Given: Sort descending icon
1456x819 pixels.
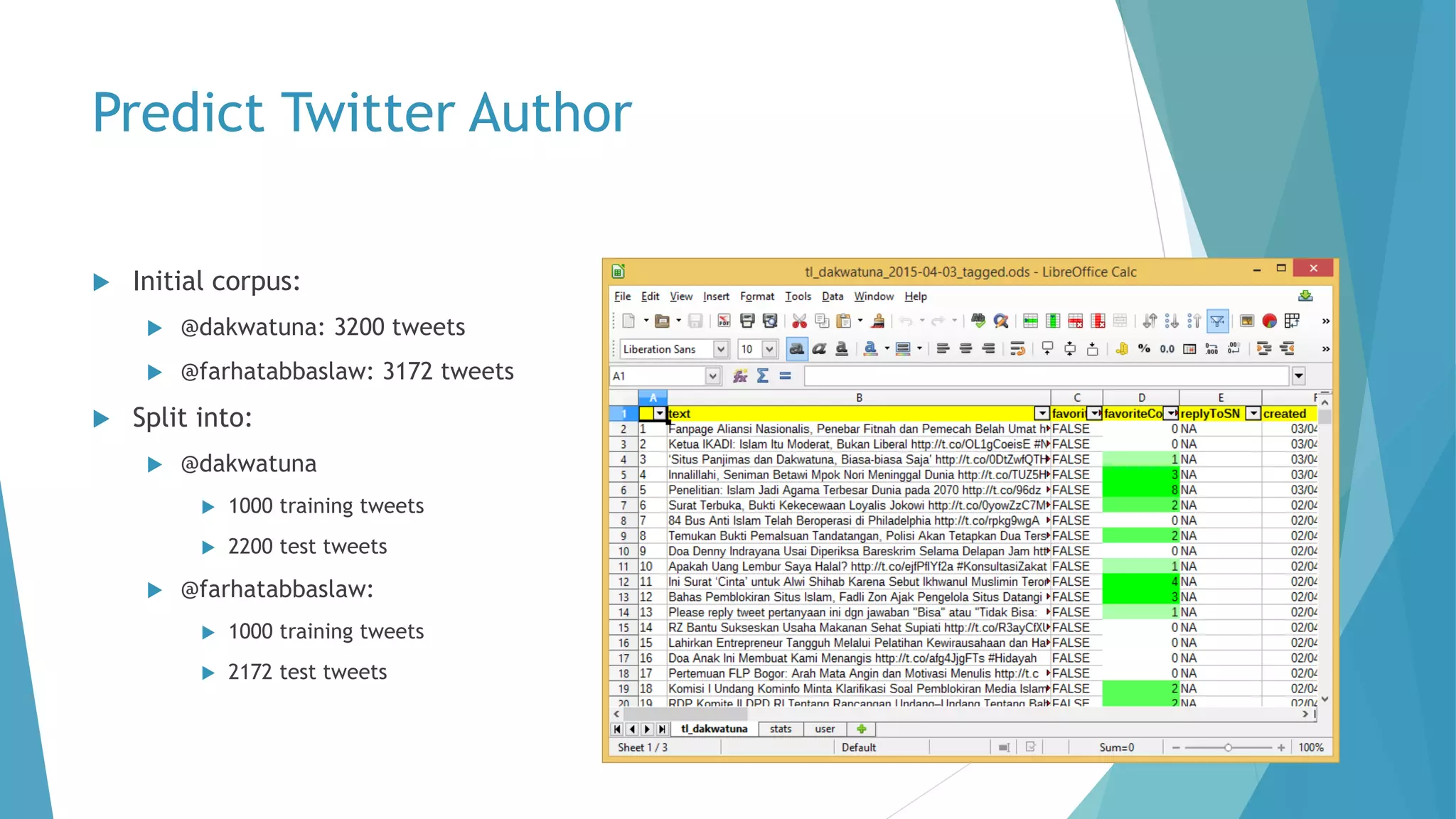Looking at the screenshot, I should 1194,321.
